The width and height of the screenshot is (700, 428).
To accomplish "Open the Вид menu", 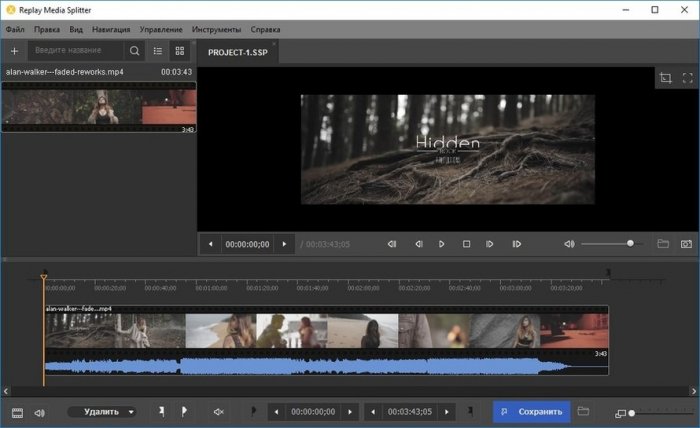I will pos(76,29).
